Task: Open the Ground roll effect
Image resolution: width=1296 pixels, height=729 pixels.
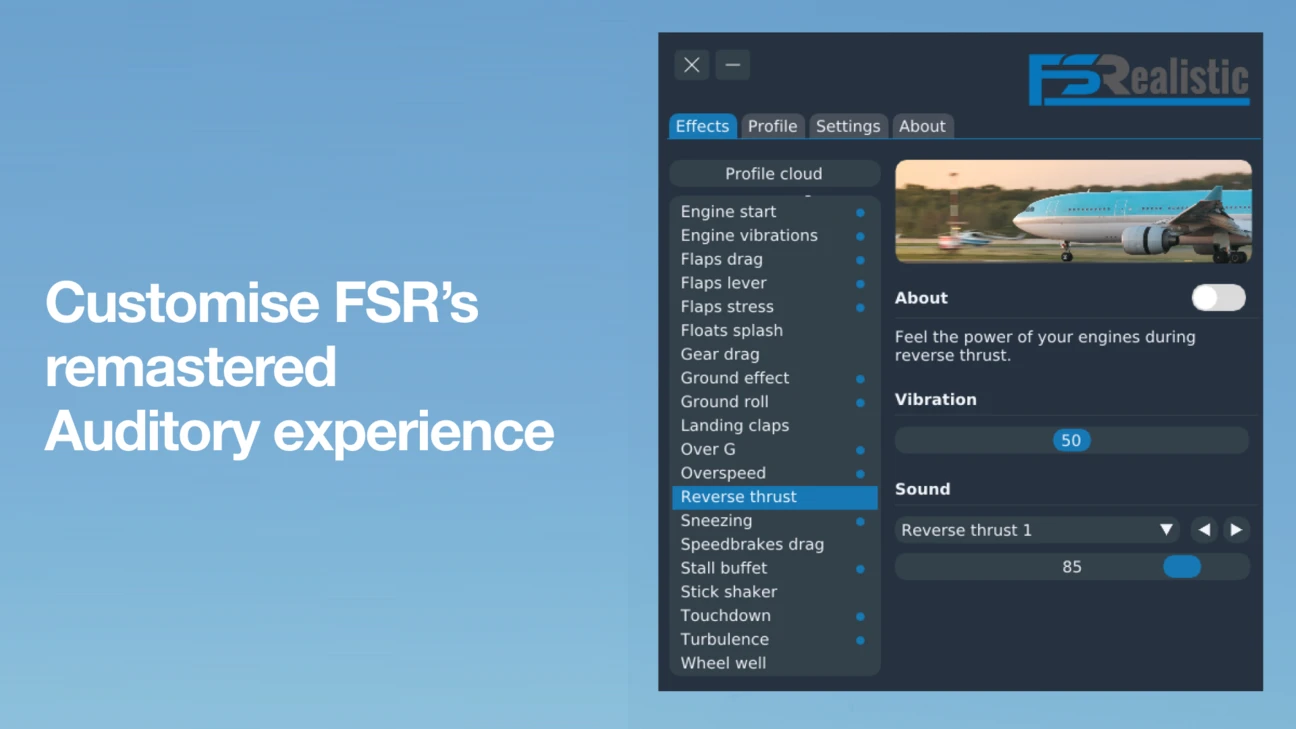Action: tap(774, 402)
